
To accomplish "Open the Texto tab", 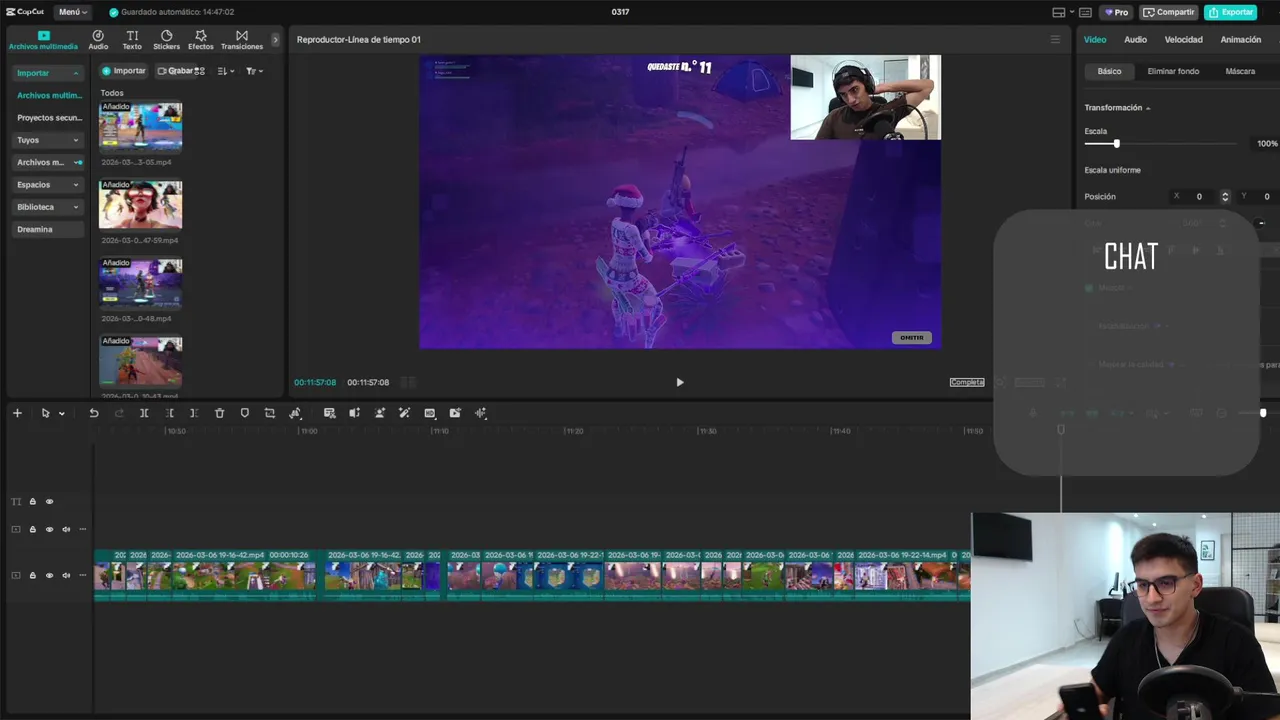I will [x=132, y=40].
